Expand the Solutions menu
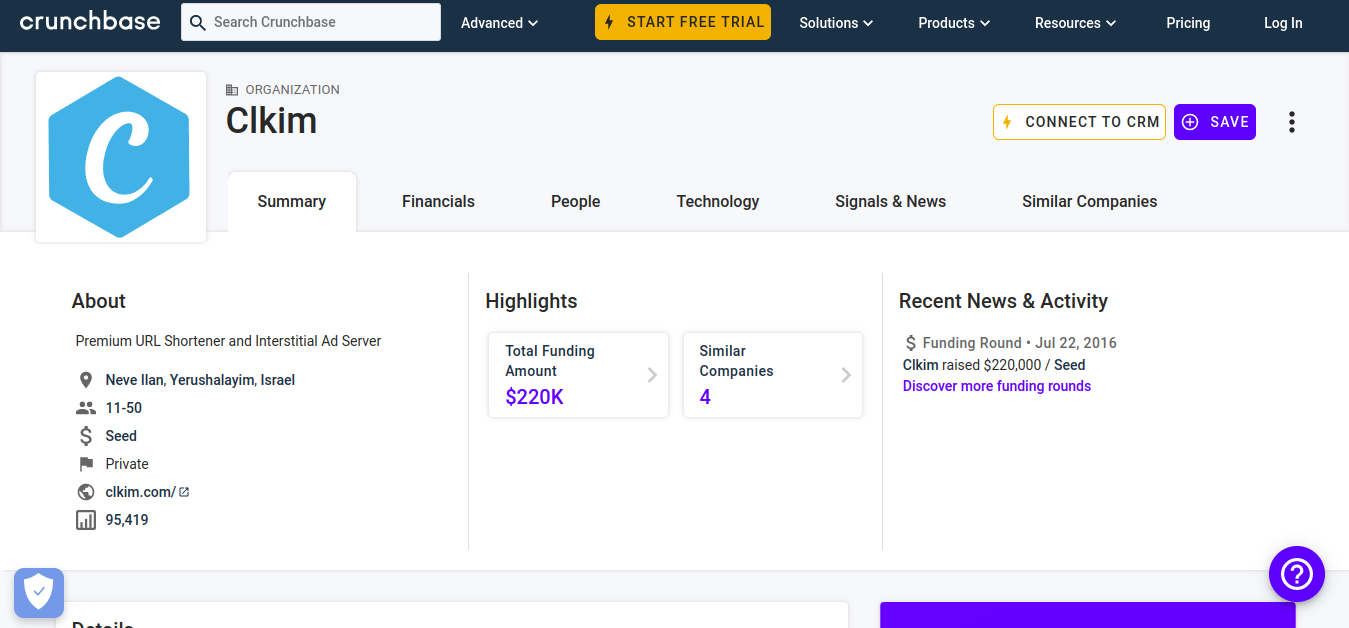This screenshot has width=1349, height=628. point(836,23)
